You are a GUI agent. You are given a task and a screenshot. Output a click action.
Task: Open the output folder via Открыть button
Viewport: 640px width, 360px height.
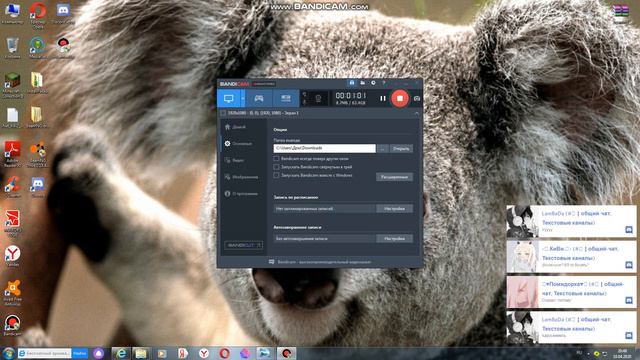[x=401, y=149]
